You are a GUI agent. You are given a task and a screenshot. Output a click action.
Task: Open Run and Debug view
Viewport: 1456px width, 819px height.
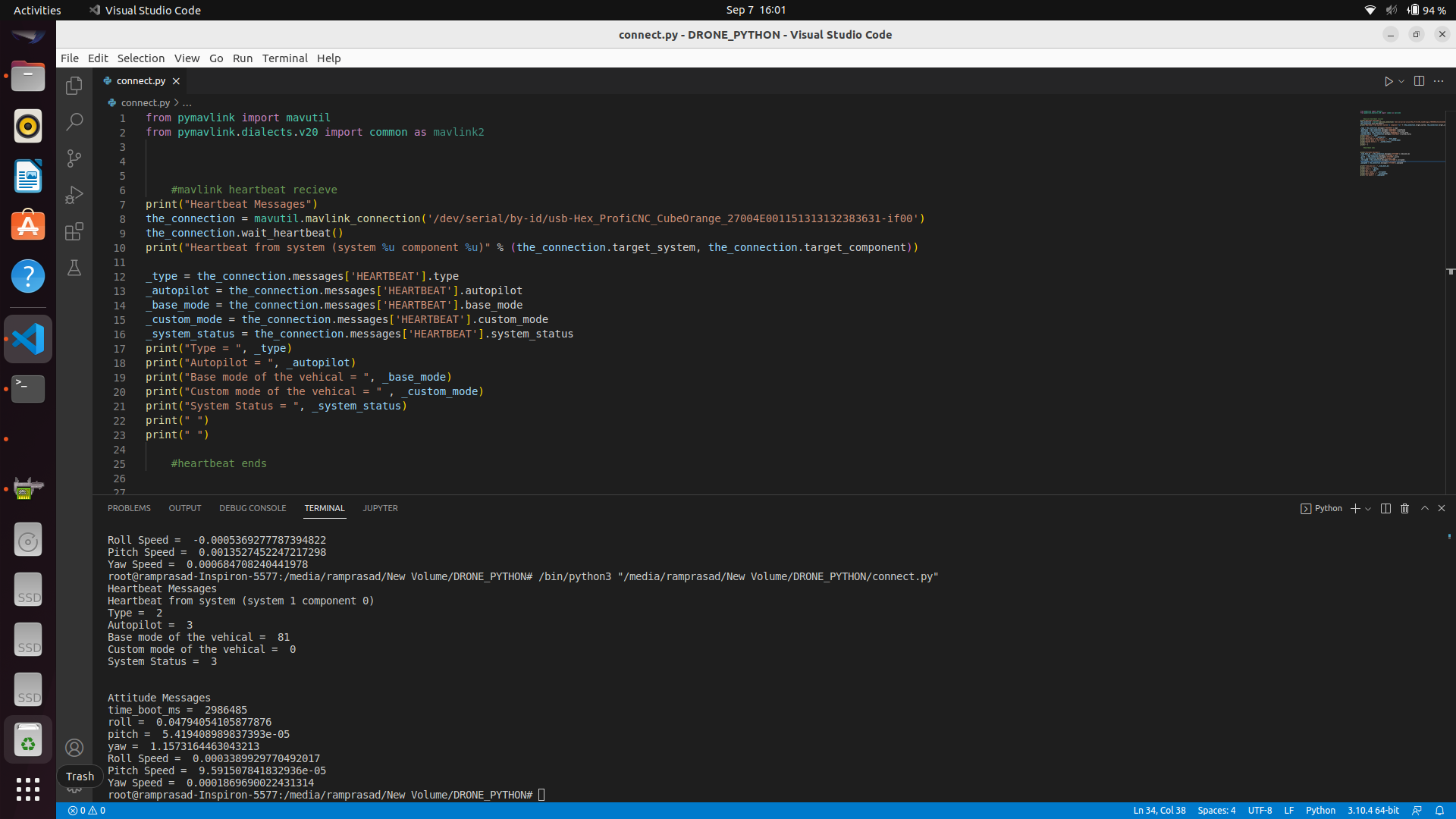[74, 195]
